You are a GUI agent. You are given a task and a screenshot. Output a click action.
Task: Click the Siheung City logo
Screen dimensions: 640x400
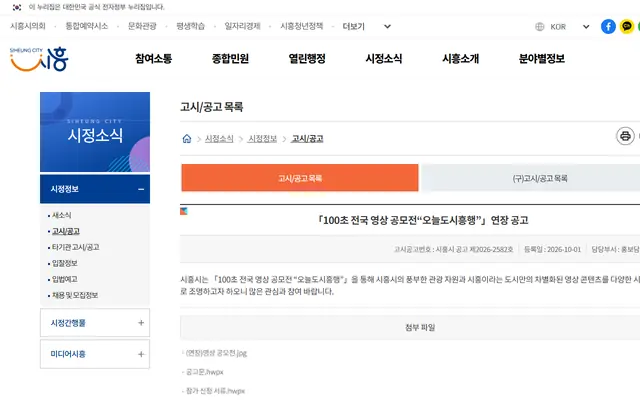point(39,59)
